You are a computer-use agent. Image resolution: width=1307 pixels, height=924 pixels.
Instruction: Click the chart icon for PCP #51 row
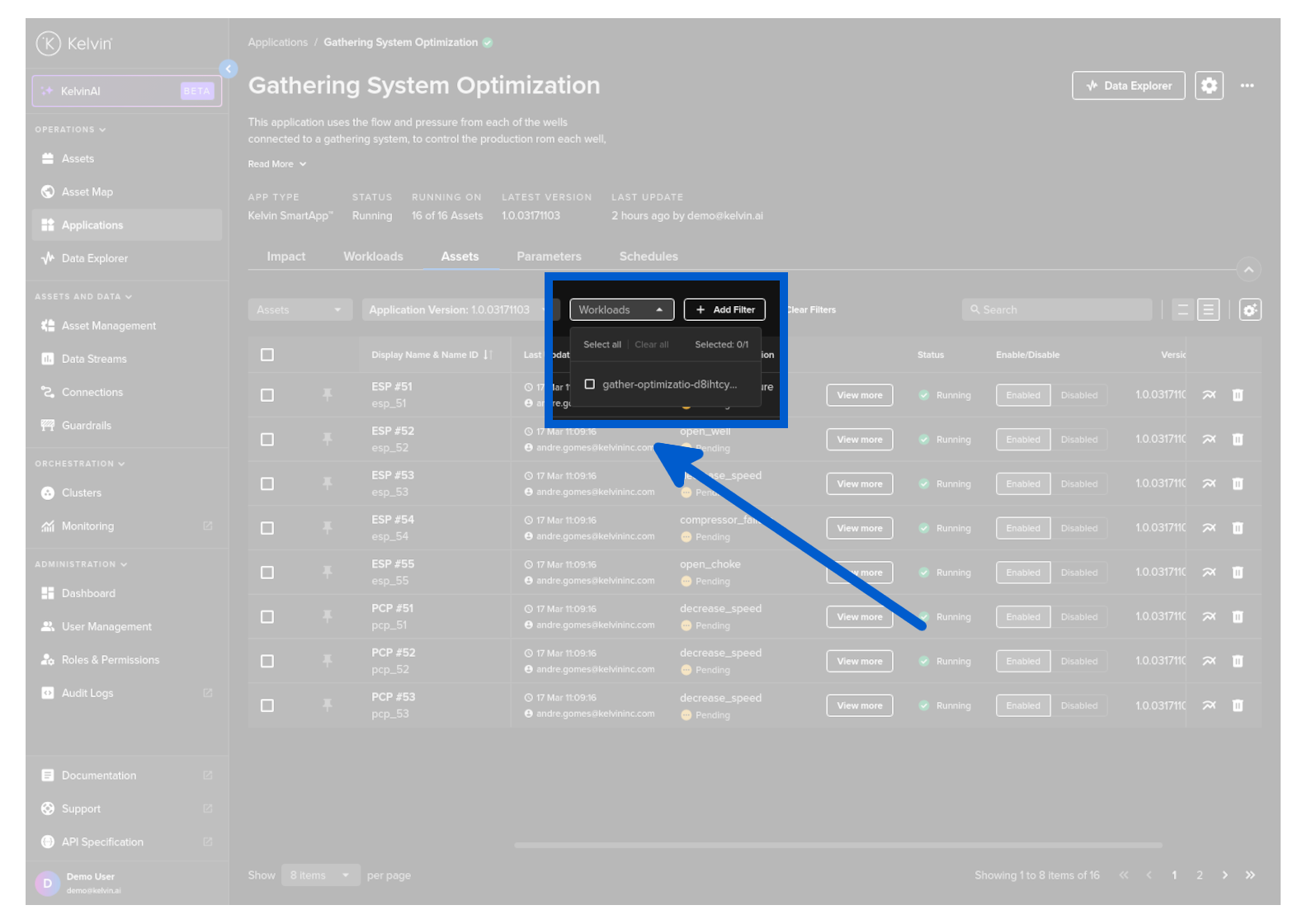coord(1209,617)
